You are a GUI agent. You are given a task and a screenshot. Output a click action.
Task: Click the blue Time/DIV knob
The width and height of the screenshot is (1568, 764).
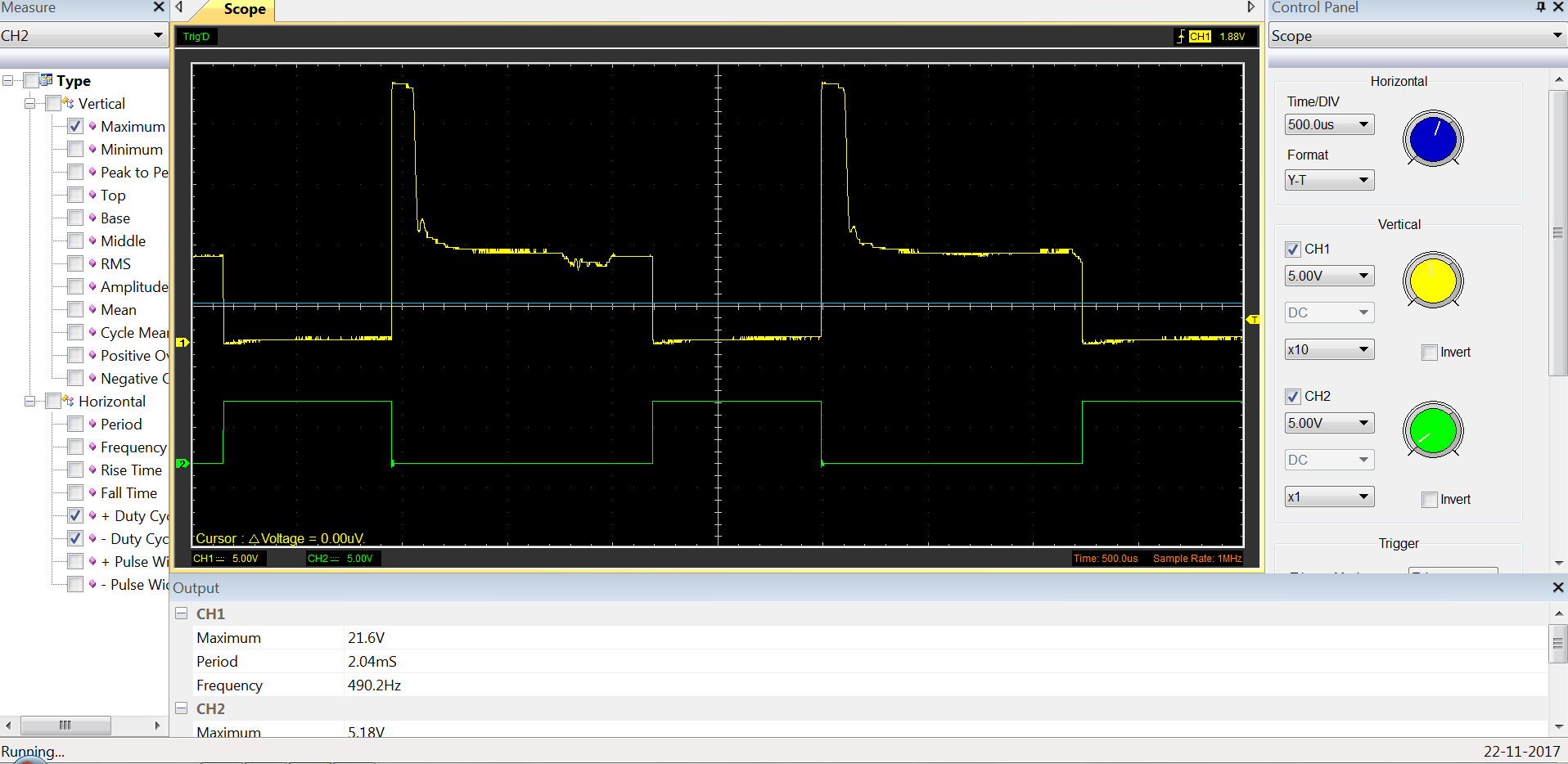point(1433,139)
